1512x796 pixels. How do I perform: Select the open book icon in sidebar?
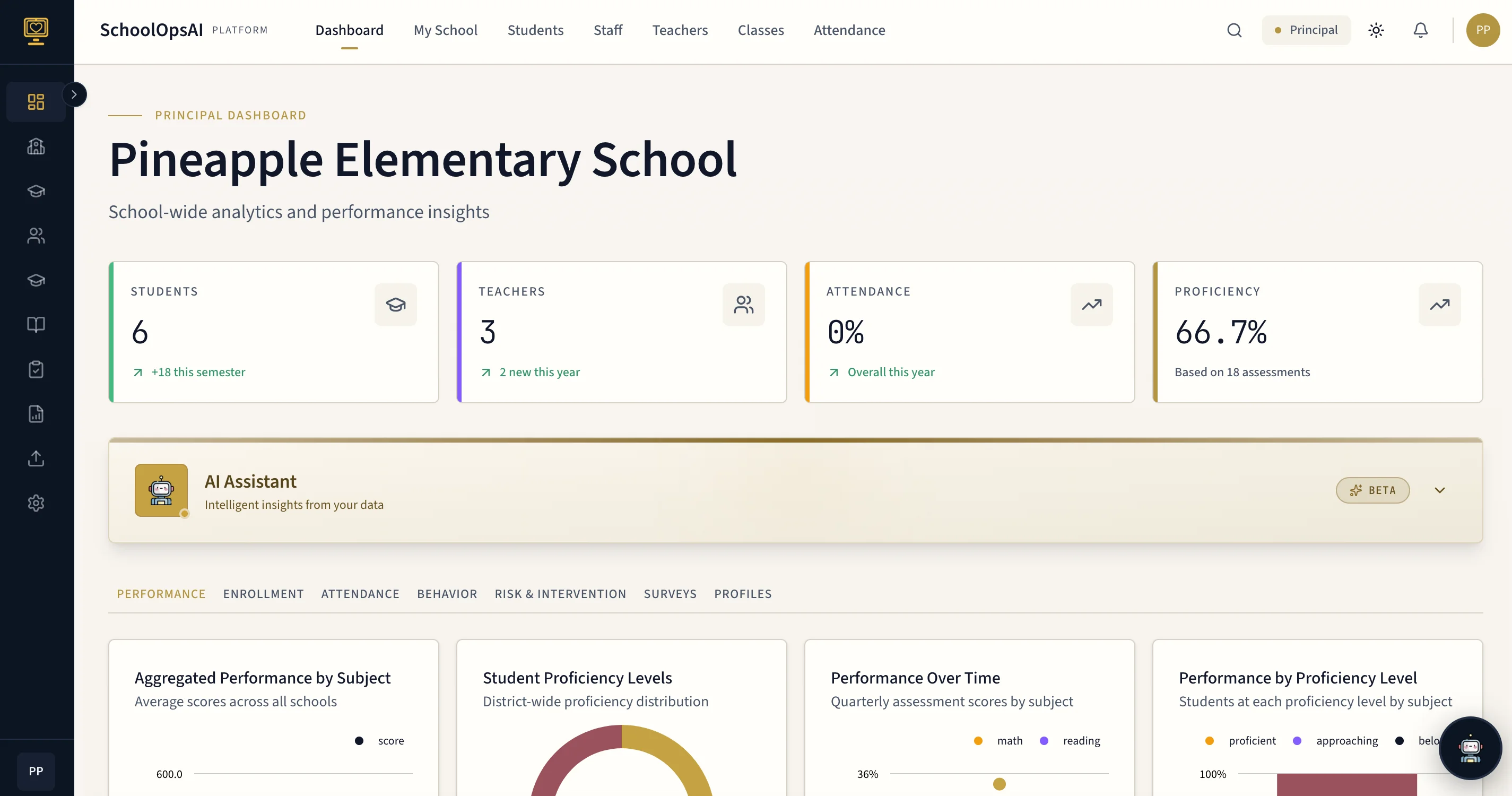click(x=36, y=325)
